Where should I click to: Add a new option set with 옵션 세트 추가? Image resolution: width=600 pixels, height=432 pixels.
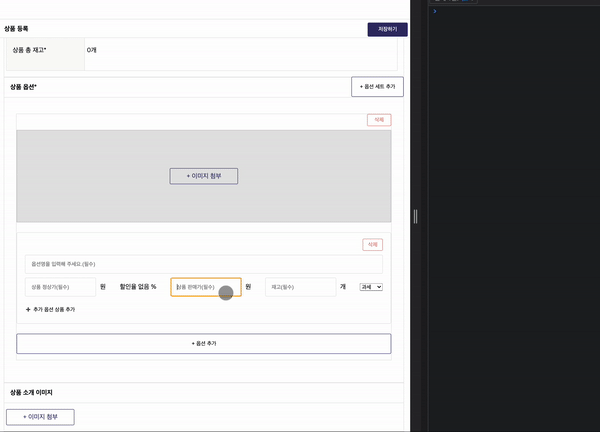377,87
